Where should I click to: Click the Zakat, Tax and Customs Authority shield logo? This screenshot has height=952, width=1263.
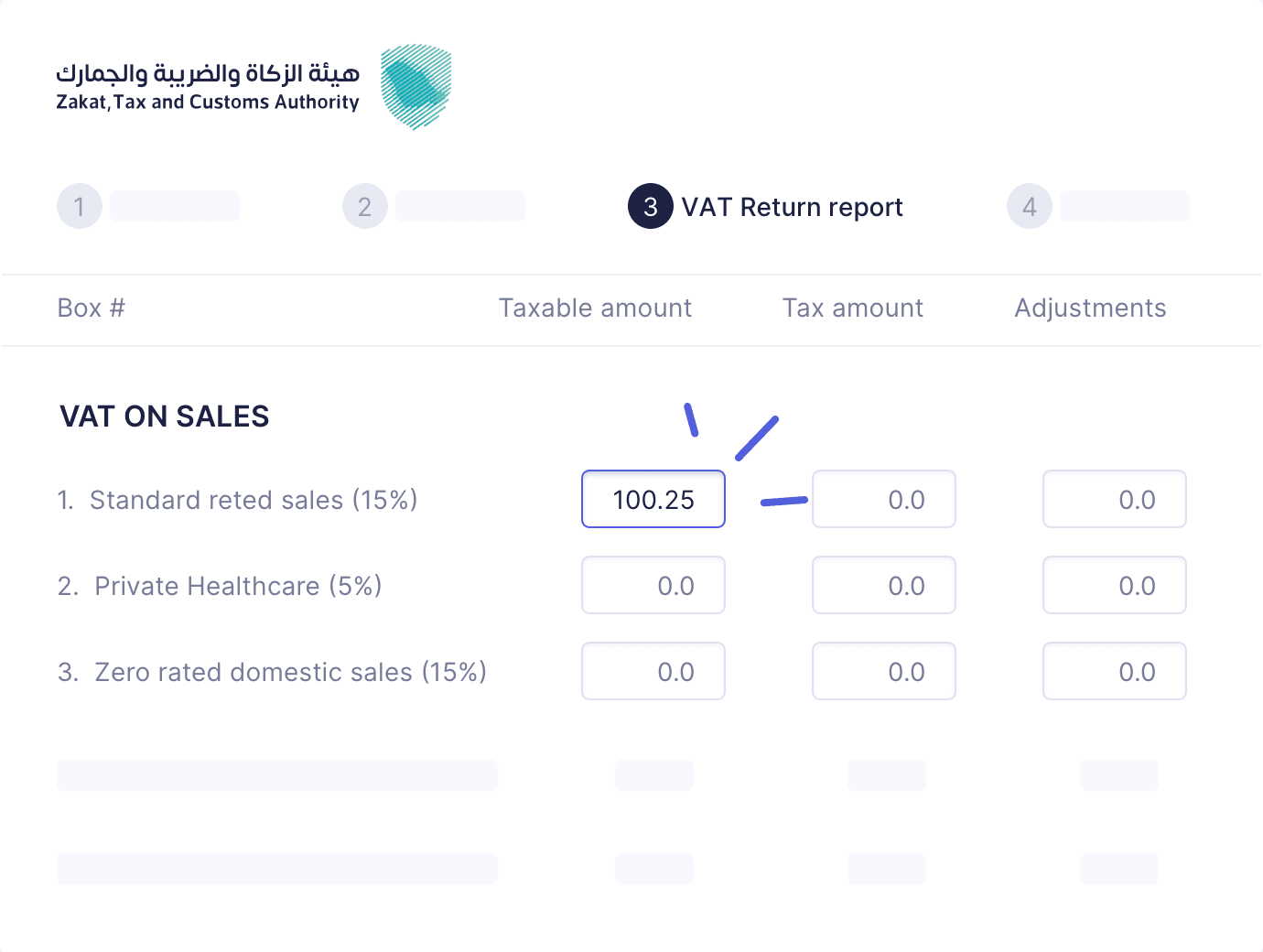coord(416,87)
